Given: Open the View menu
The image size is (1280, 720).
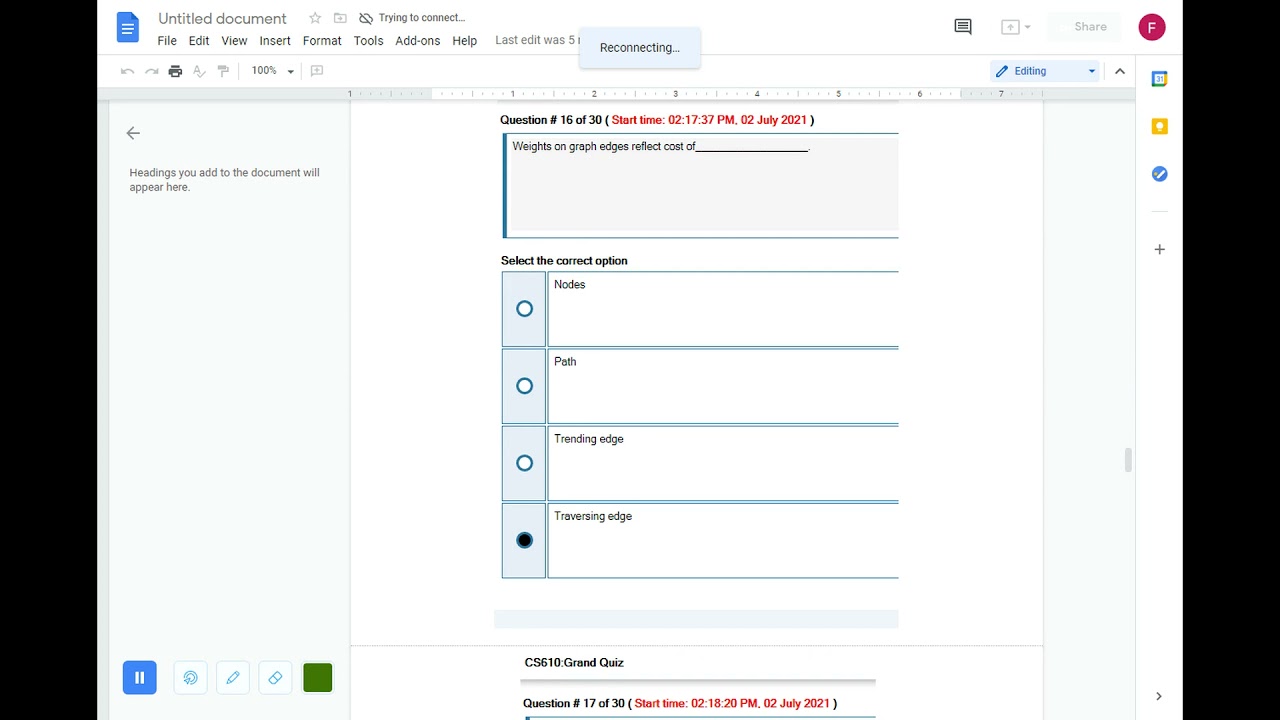Looking at the screenshot, I should click(x=234, y=41).
